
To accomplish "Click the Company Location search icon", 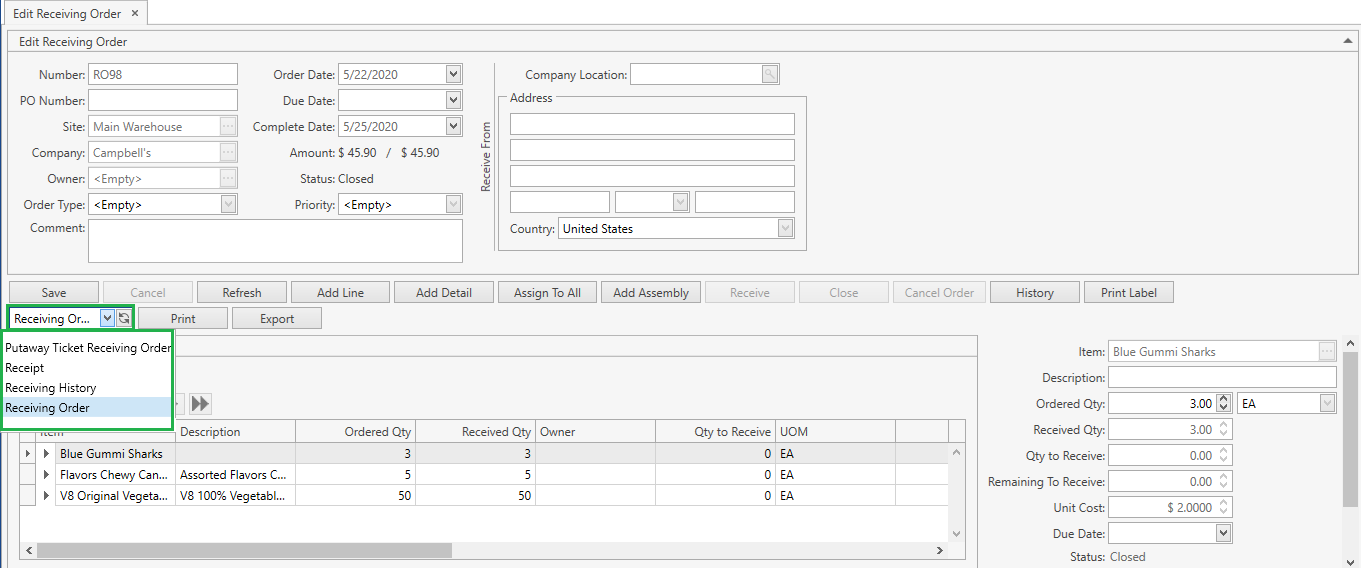I will (769, 74).
